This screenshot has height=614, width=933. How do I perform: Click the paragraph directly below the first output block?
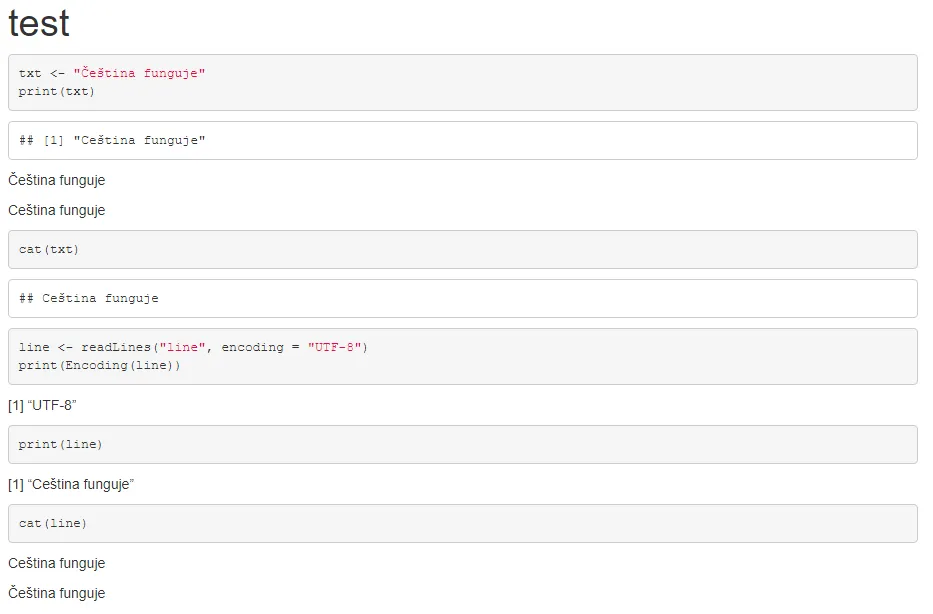tap(57, 181)
